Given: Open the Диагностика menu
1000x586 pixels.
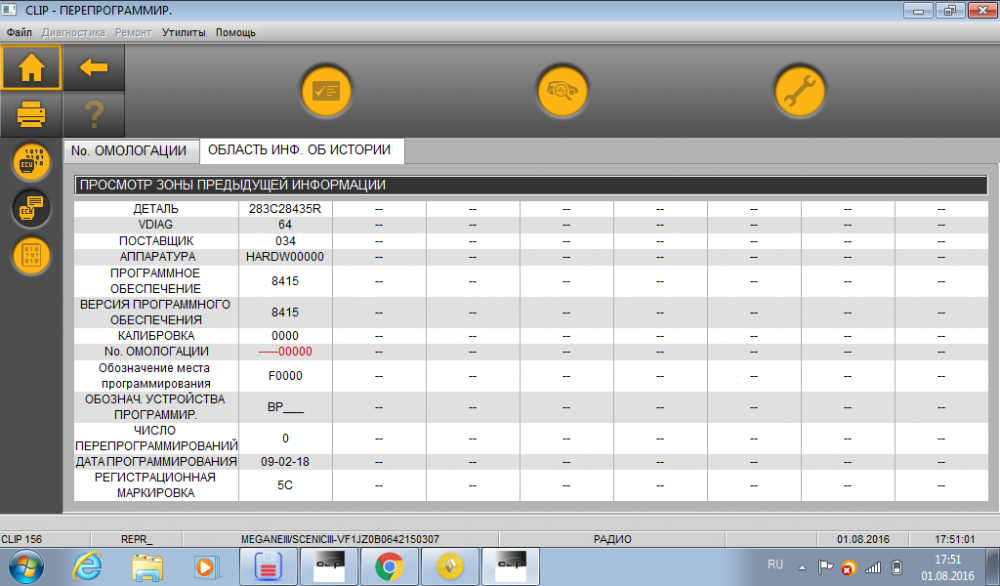Looking at the screenshot, I should tap(73, 33).
